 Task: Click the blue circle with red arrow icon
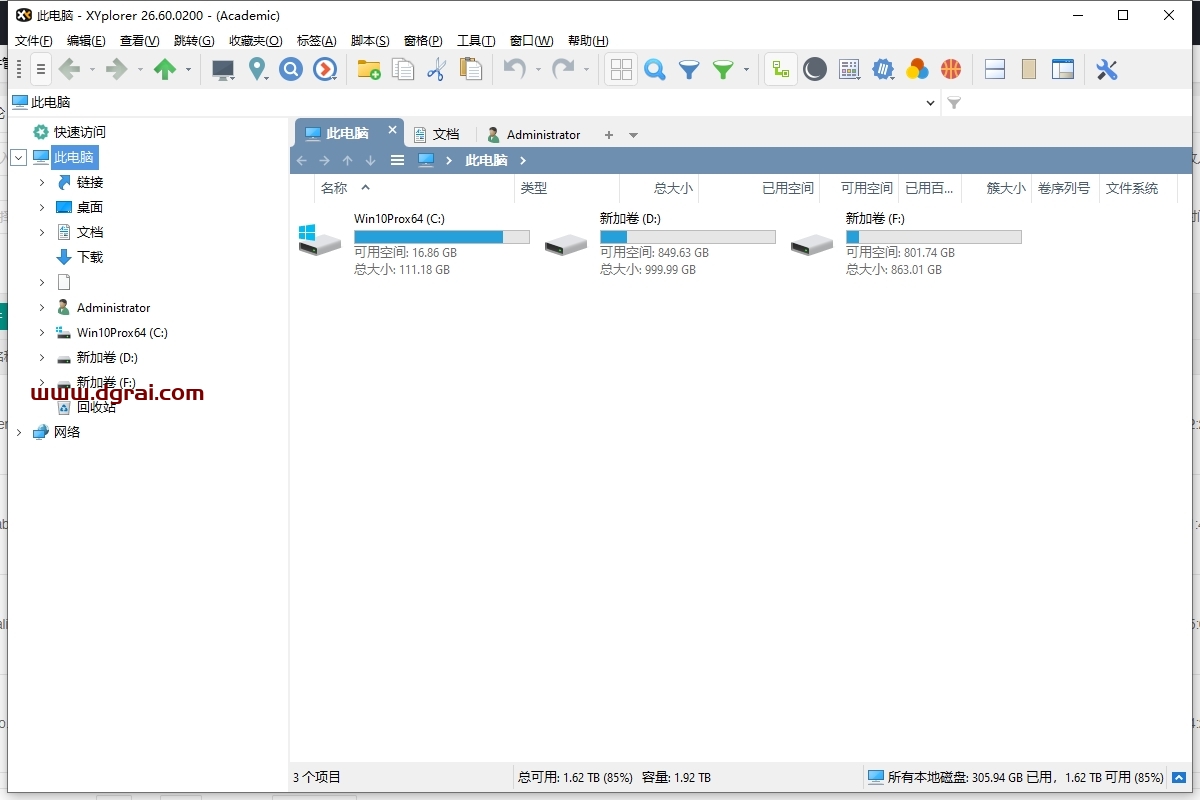pos(325,70)
